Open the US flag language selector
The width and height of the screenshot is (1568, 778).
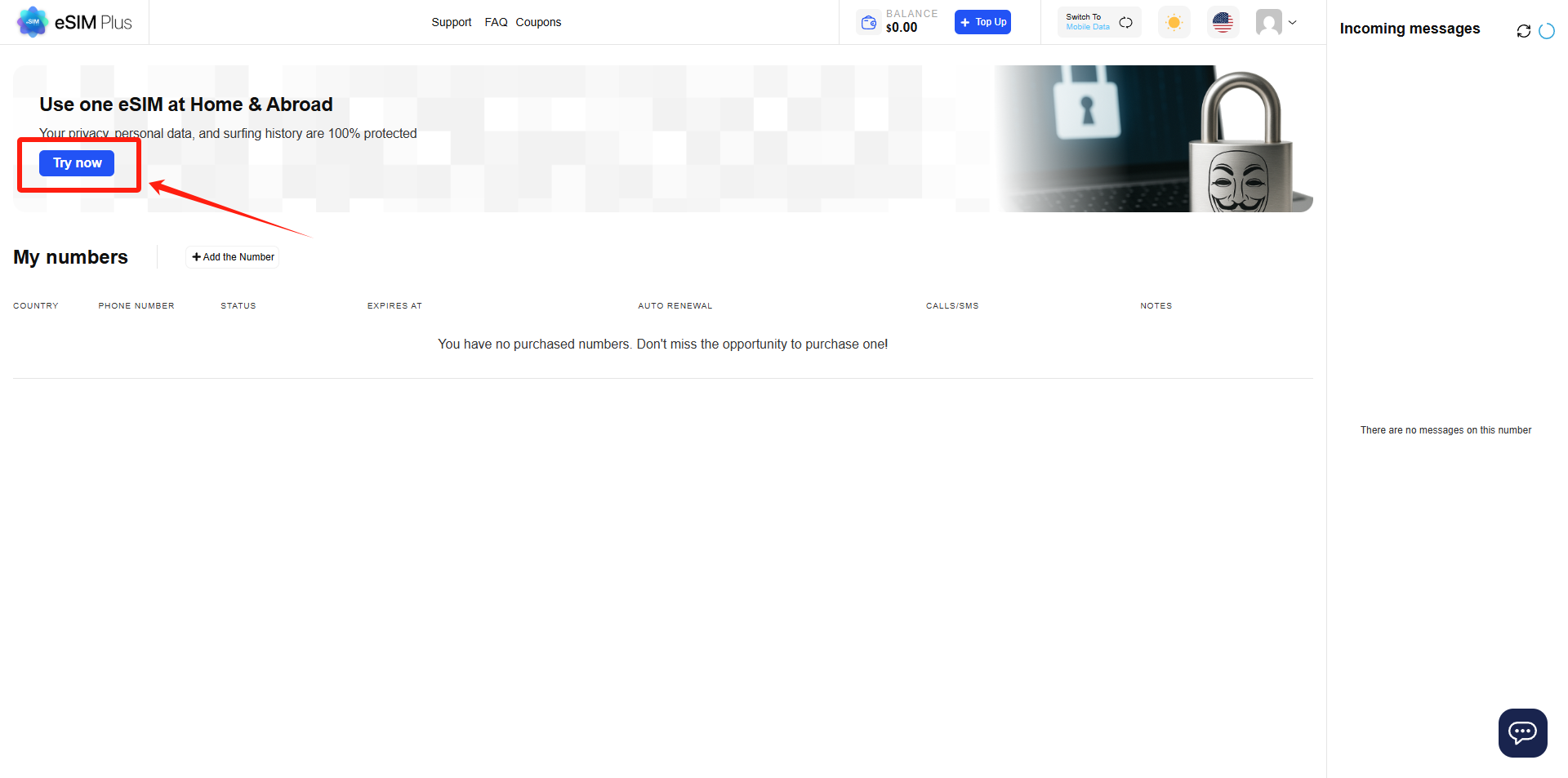pos(1223,22)
